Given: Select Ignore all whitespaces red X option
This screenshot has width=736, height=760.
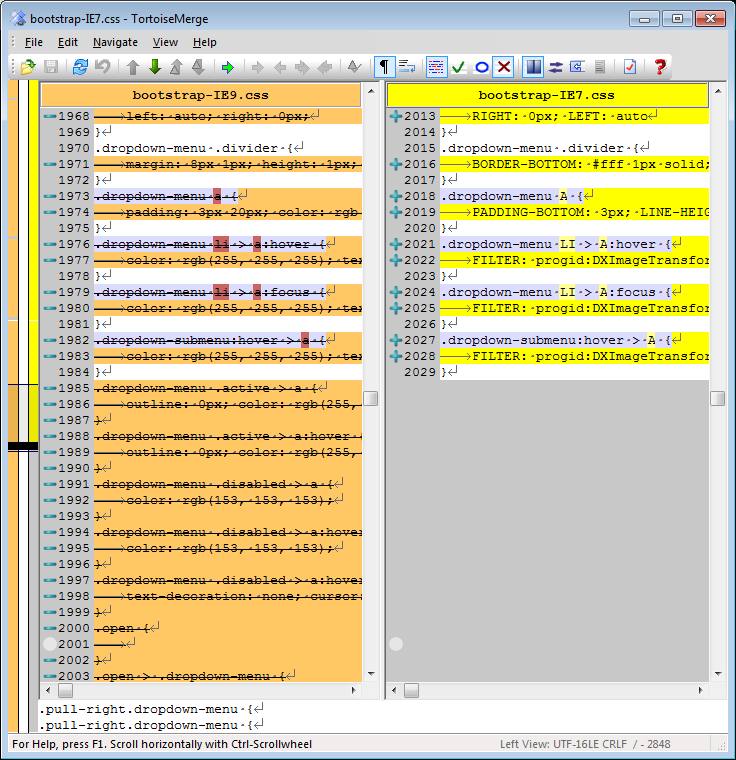Looking at the screenshot, I should pyautogui.click(x=504, y=66).
